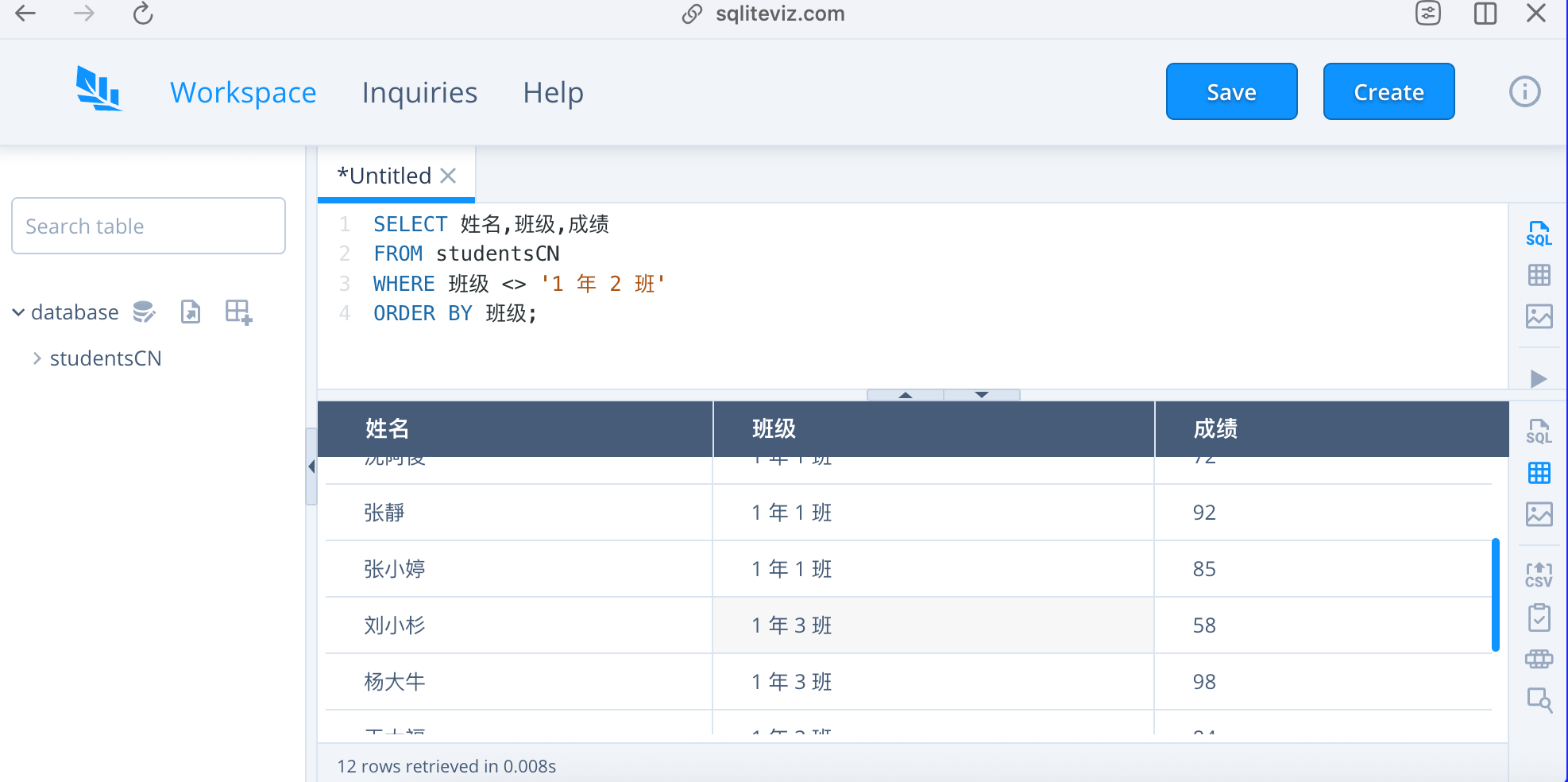Viewport: 1568px width, 782px height.
Task: Close the *Untitled tab
Action: 449,176
